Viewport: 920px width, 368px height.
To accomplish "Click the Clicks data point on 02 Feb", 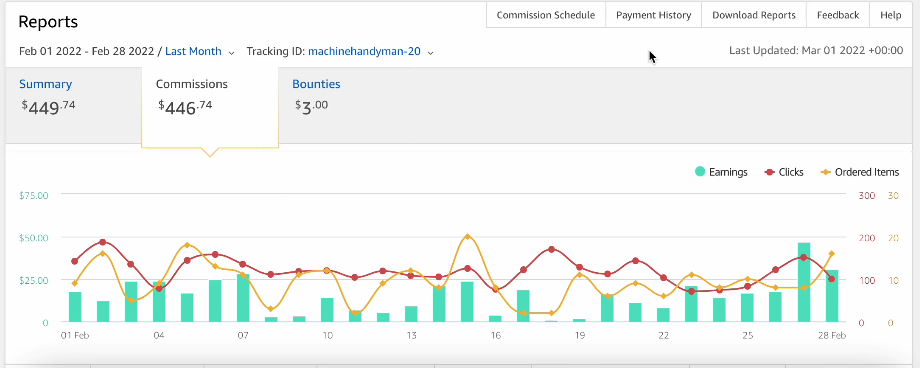I will click(103, 242).
